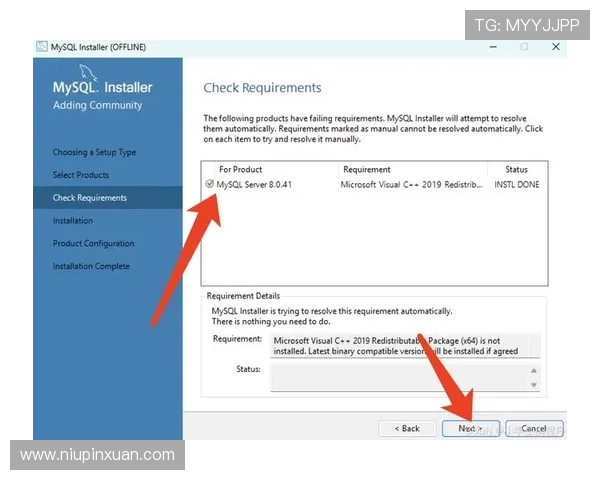Click the Status column header
The height and width of the screenshot is (480, 600).
(516, 169)
